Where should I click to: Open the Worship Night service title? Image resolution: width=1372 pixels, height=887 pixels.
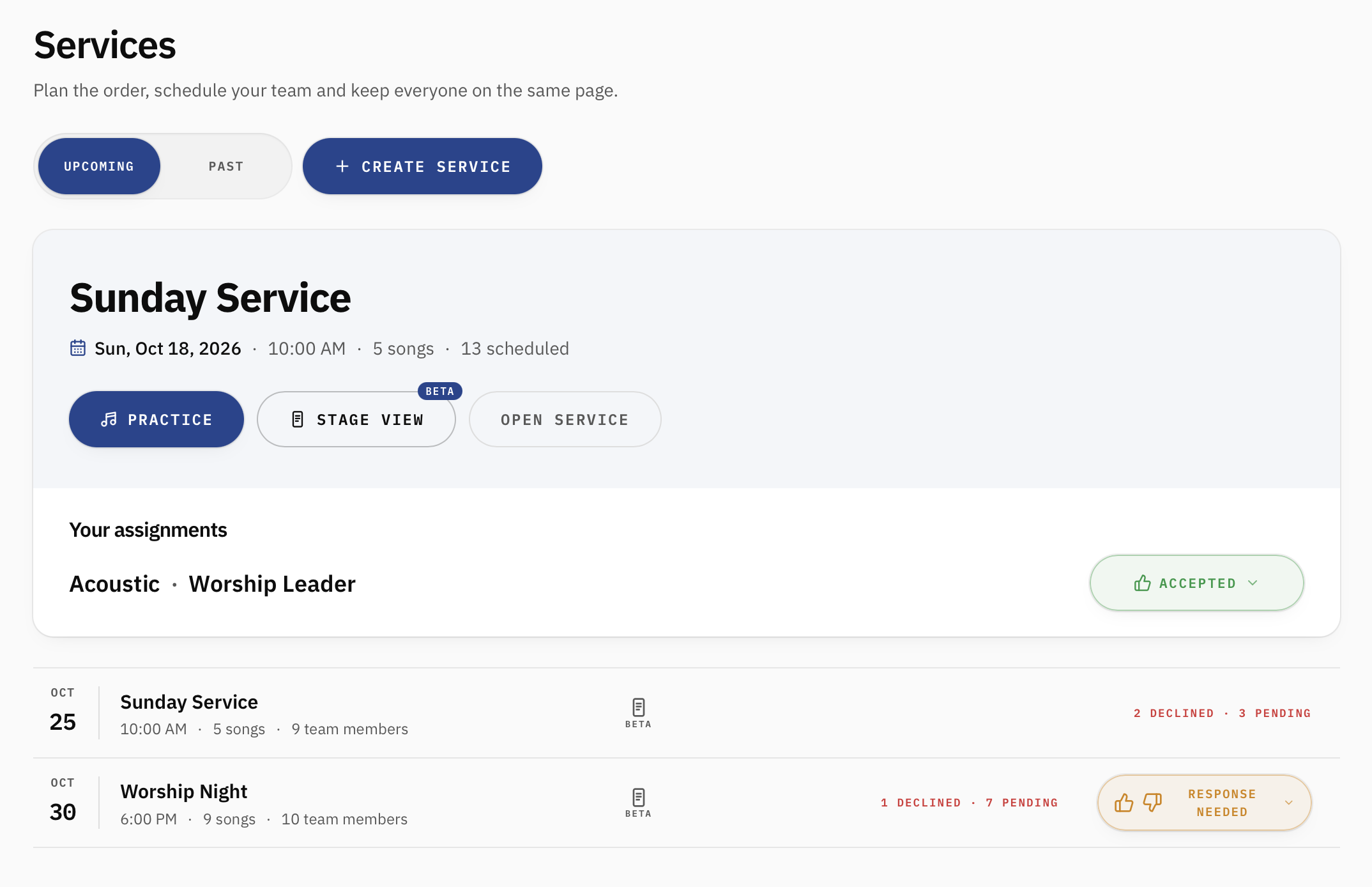pyautogui.click(x=184, y=791)
